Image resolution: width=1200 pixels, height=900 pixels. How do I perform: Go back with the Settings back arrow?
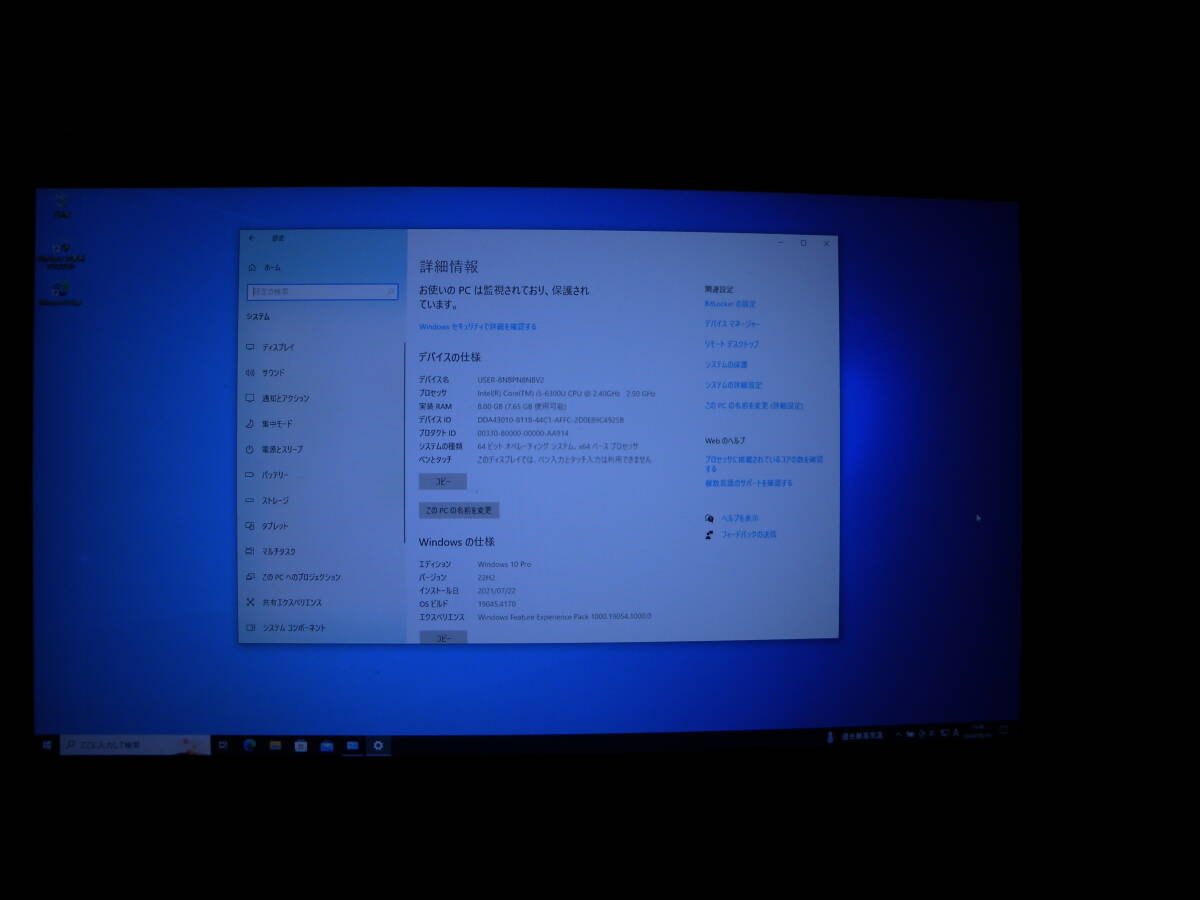[x=252, y=238]
